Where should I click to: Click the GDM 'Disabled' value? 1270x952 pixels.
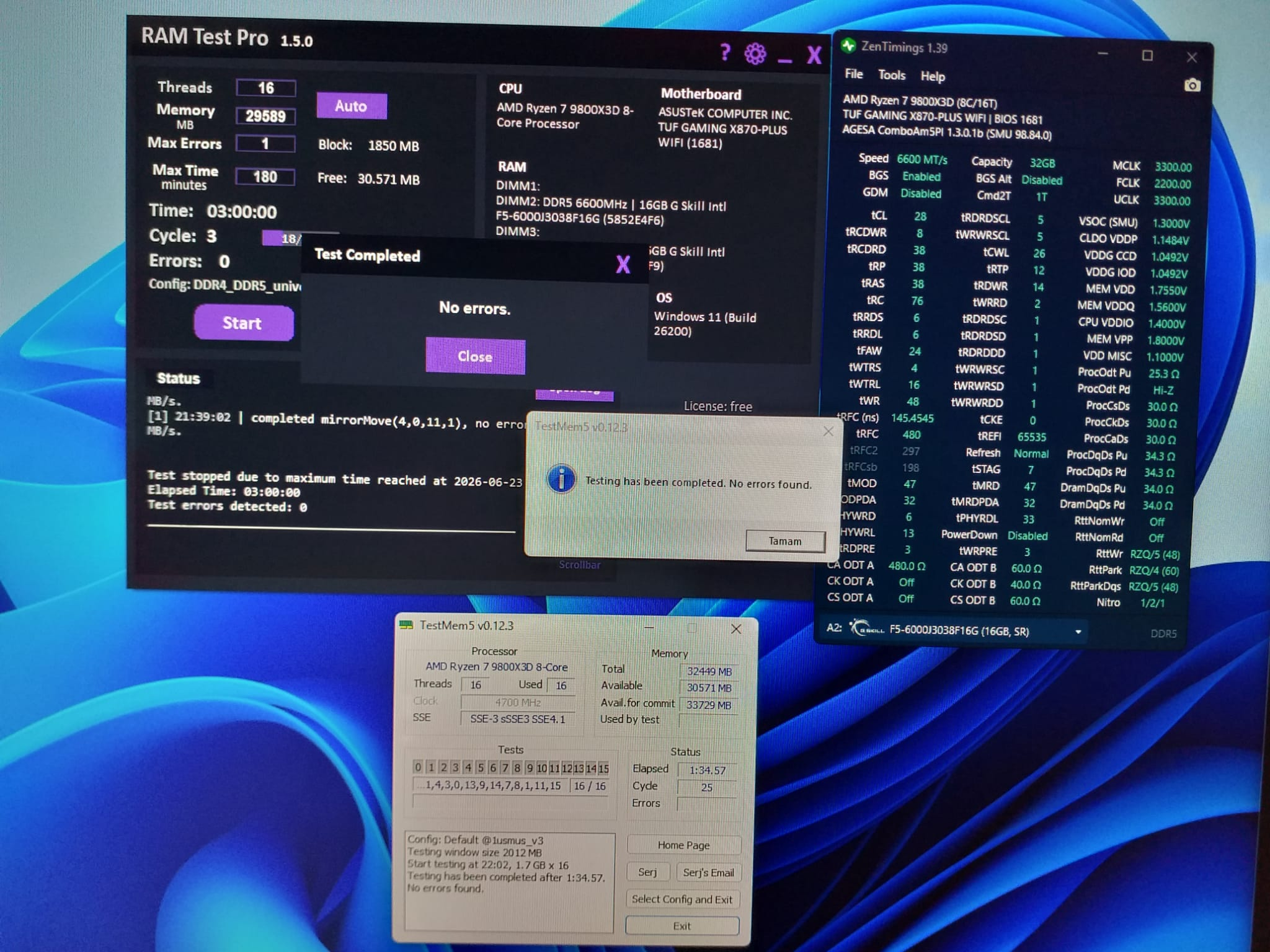(921, 193)
